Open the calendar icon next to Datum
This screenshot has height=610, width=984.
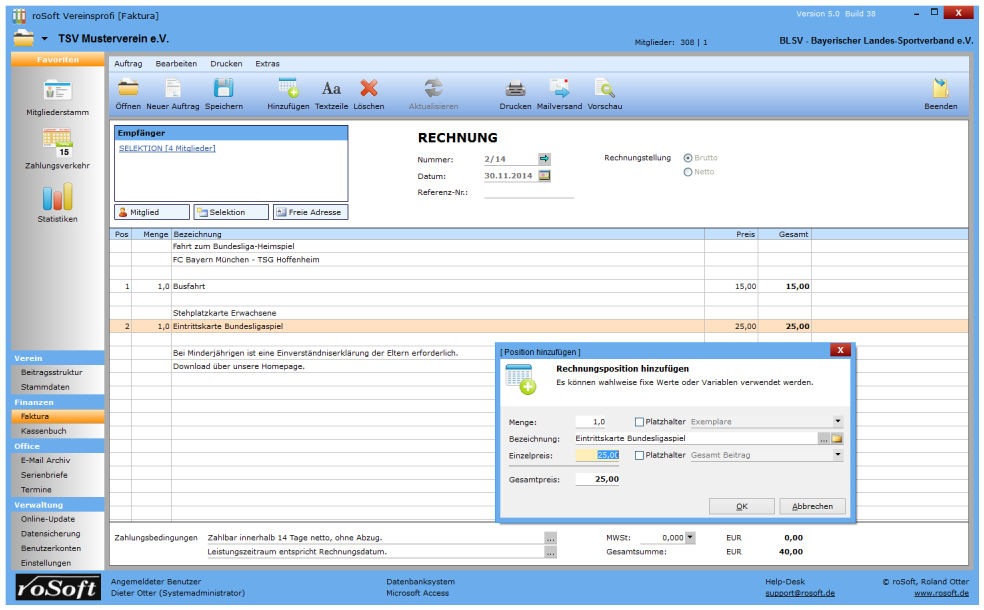(545, 176)
